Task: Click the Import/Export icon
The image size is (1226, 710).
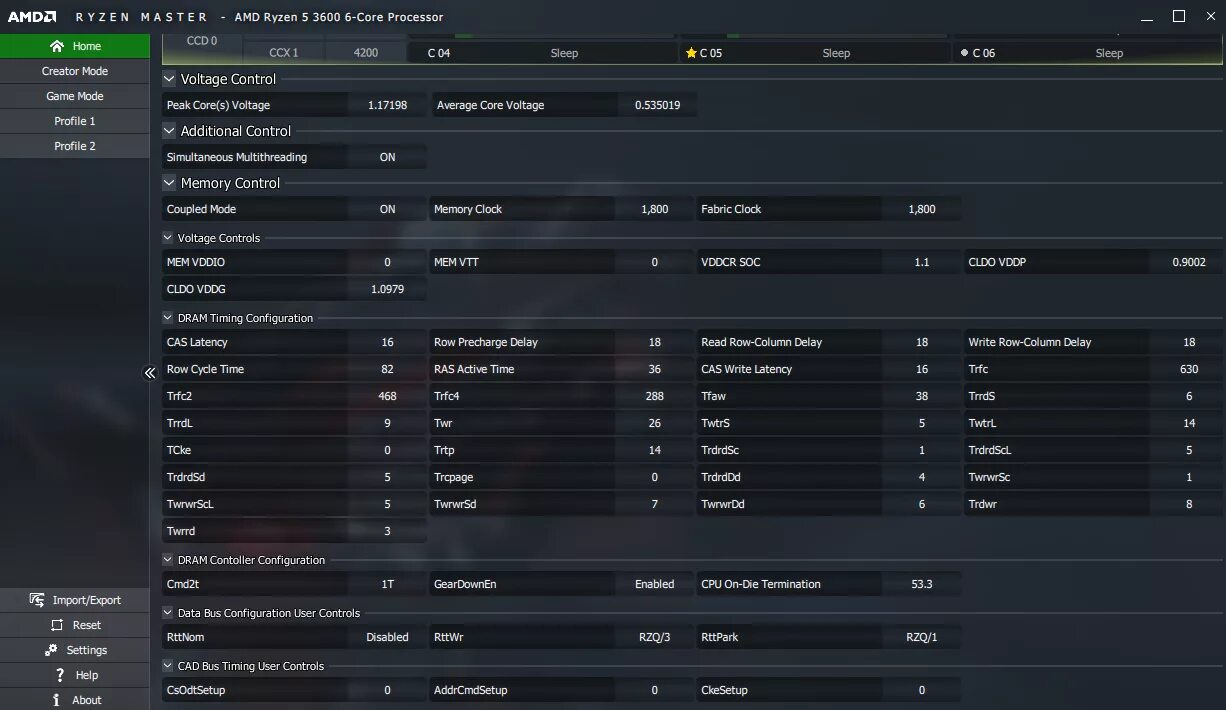Action: pyautogui.click(x=37, y=600)
